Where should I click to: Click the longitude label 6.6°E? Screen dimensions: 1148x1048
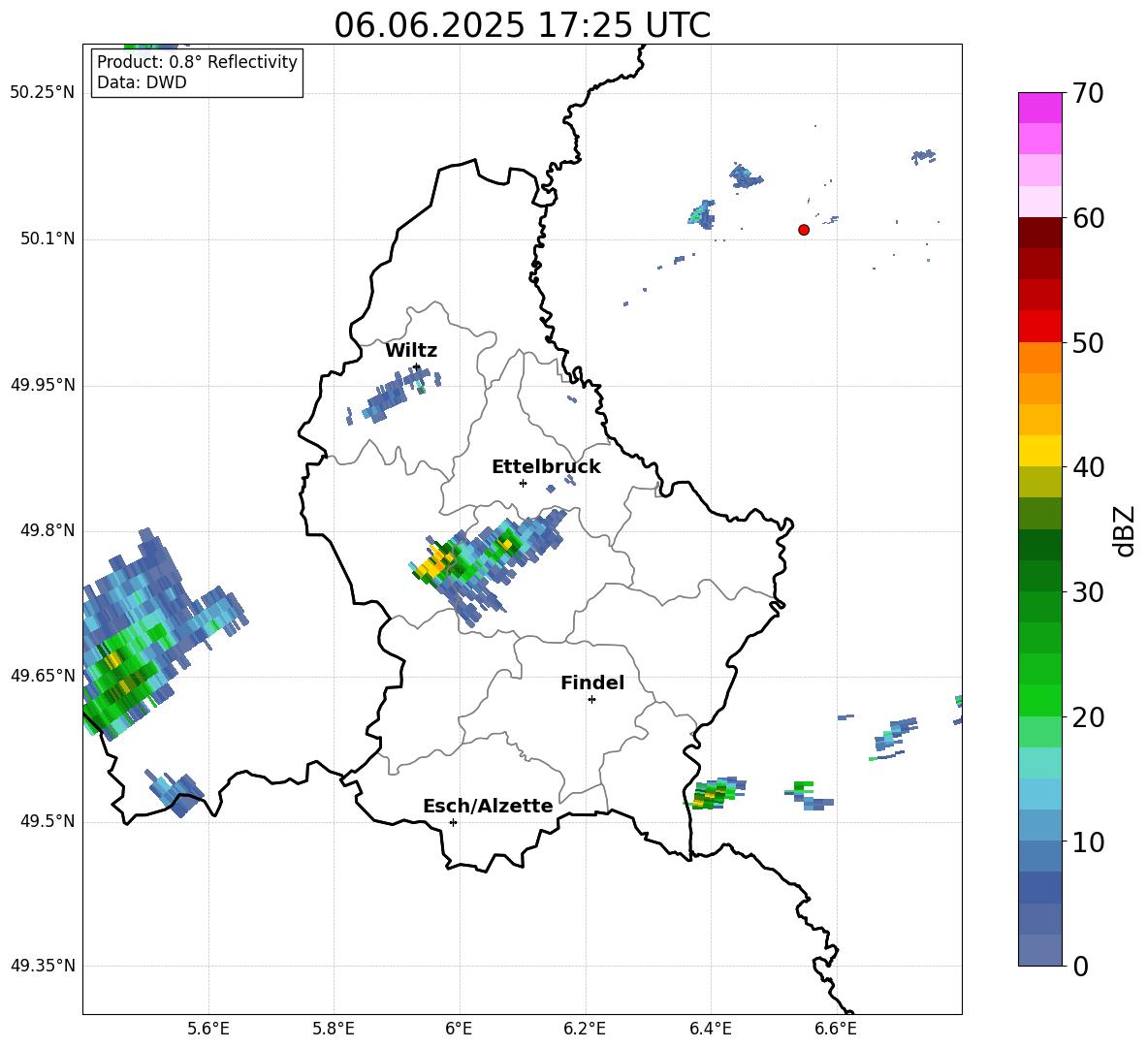(836, 1029)
